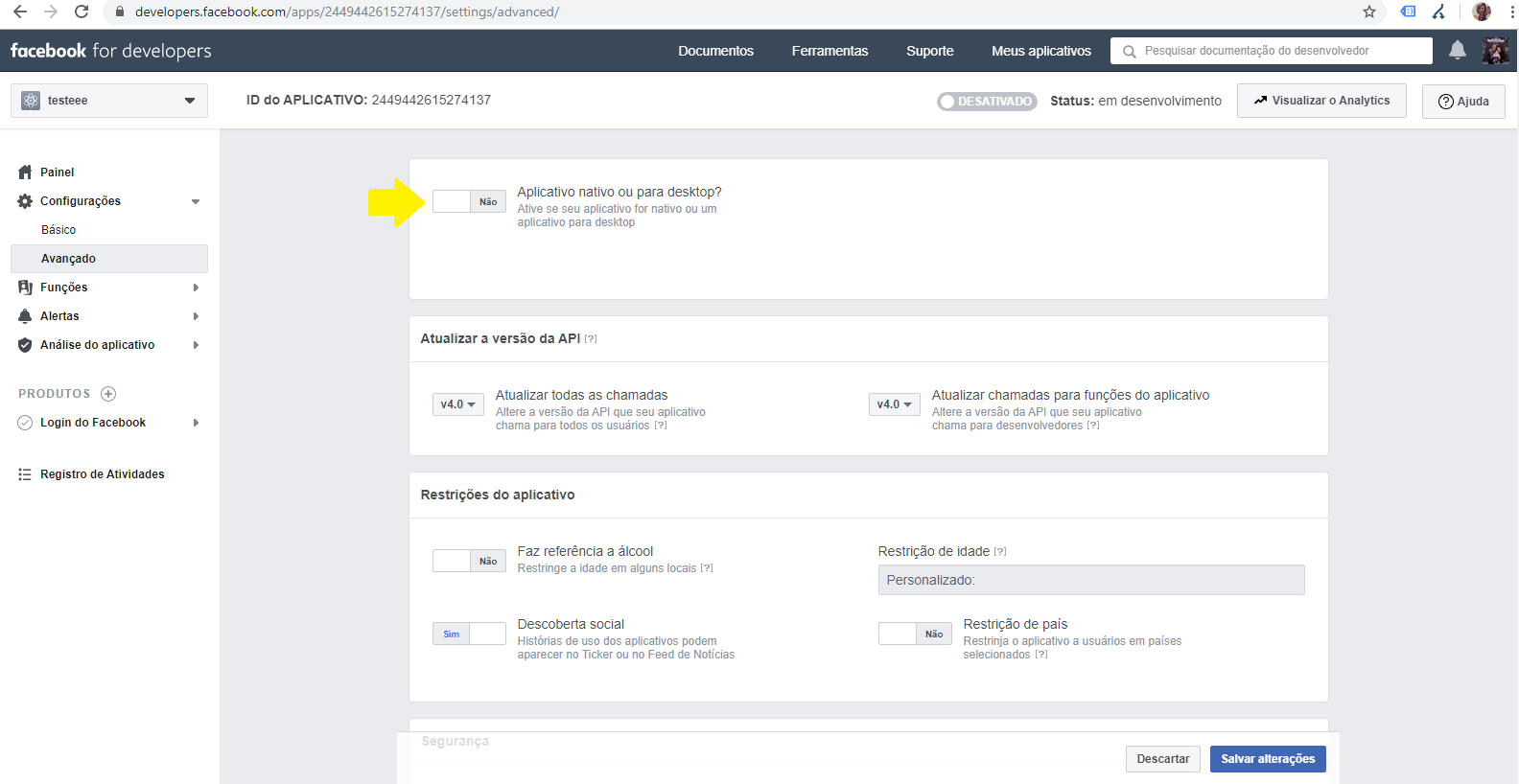
Task: Expand Análise do aplicativo submenu arrow
Action: (196, 345)
